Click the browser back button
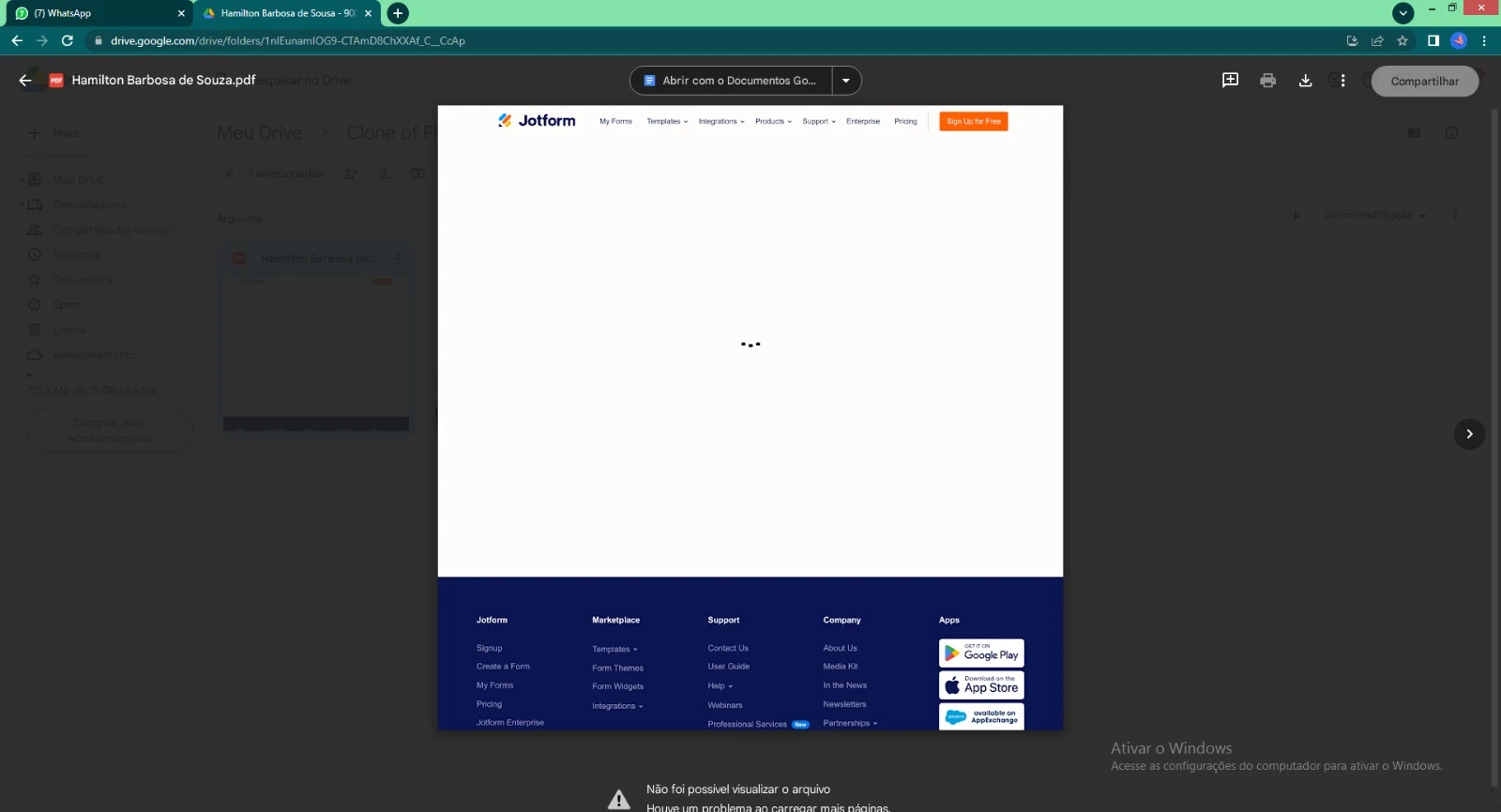The height and width of the screenshot is (812, 1501). pyautogui.click(x=17, y=40)
